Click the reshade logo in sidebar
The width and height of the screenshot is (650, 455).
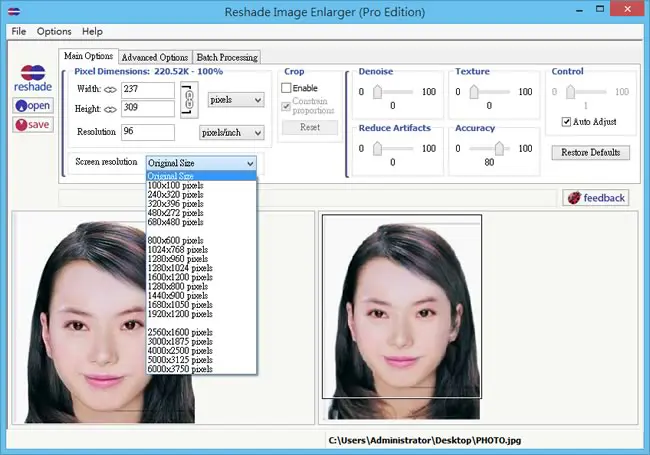point(33,78)
